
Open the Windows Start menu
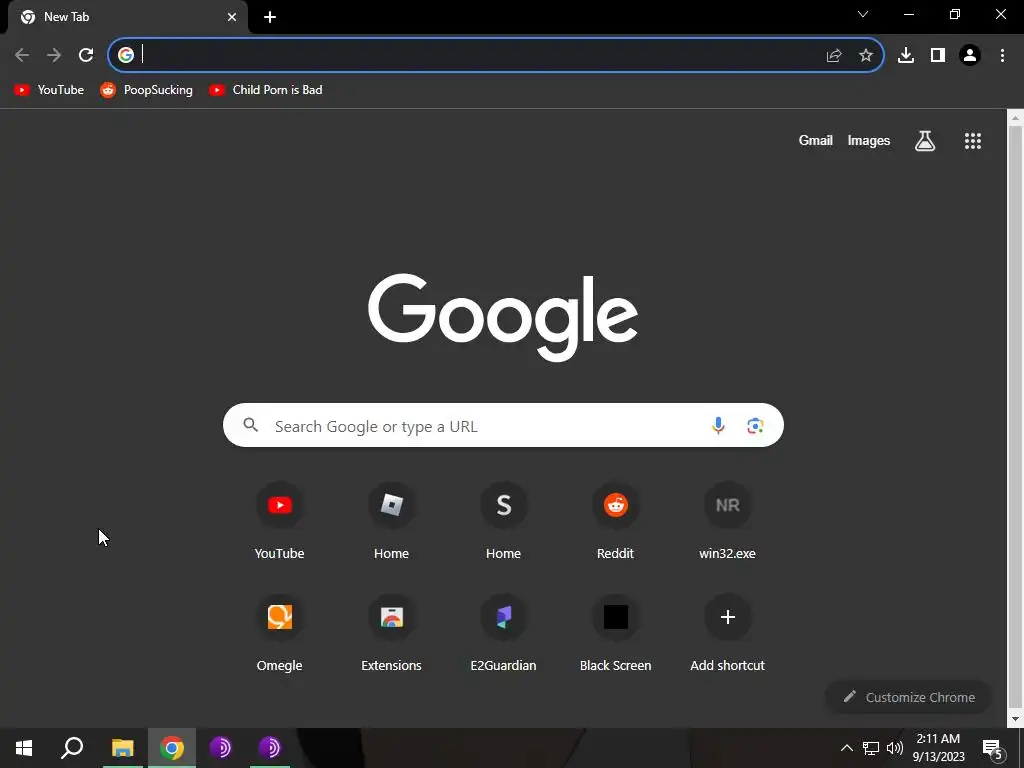point(24,748)
